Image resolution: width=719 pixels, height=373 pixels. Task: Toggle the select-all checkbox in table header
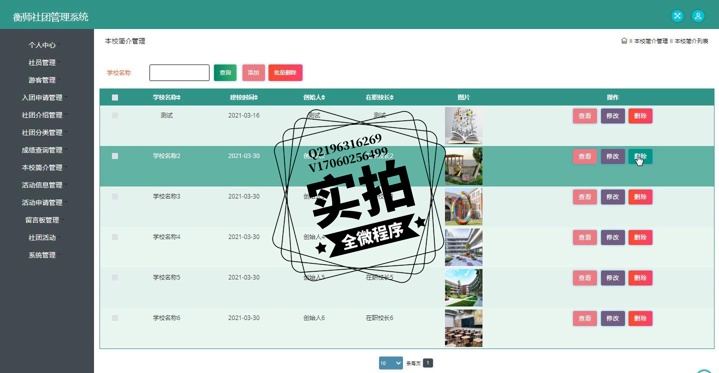click(115, 97)
